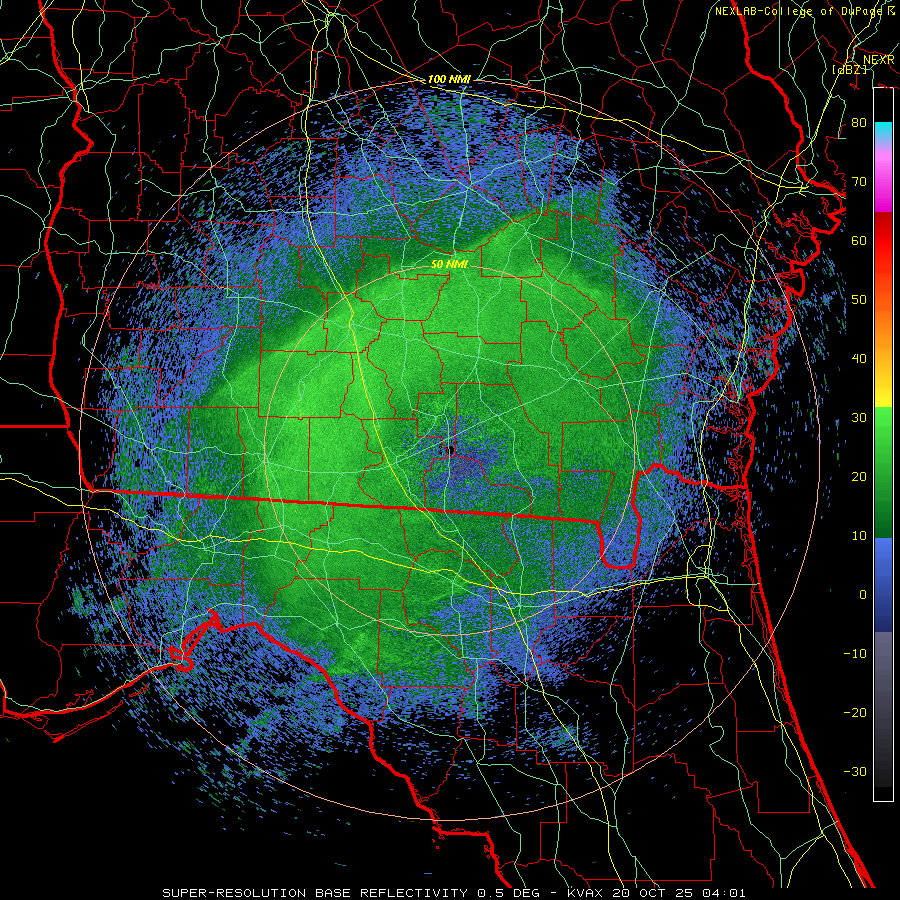Click the 40 value on the dBZ scale

click(x=859, y=359)
